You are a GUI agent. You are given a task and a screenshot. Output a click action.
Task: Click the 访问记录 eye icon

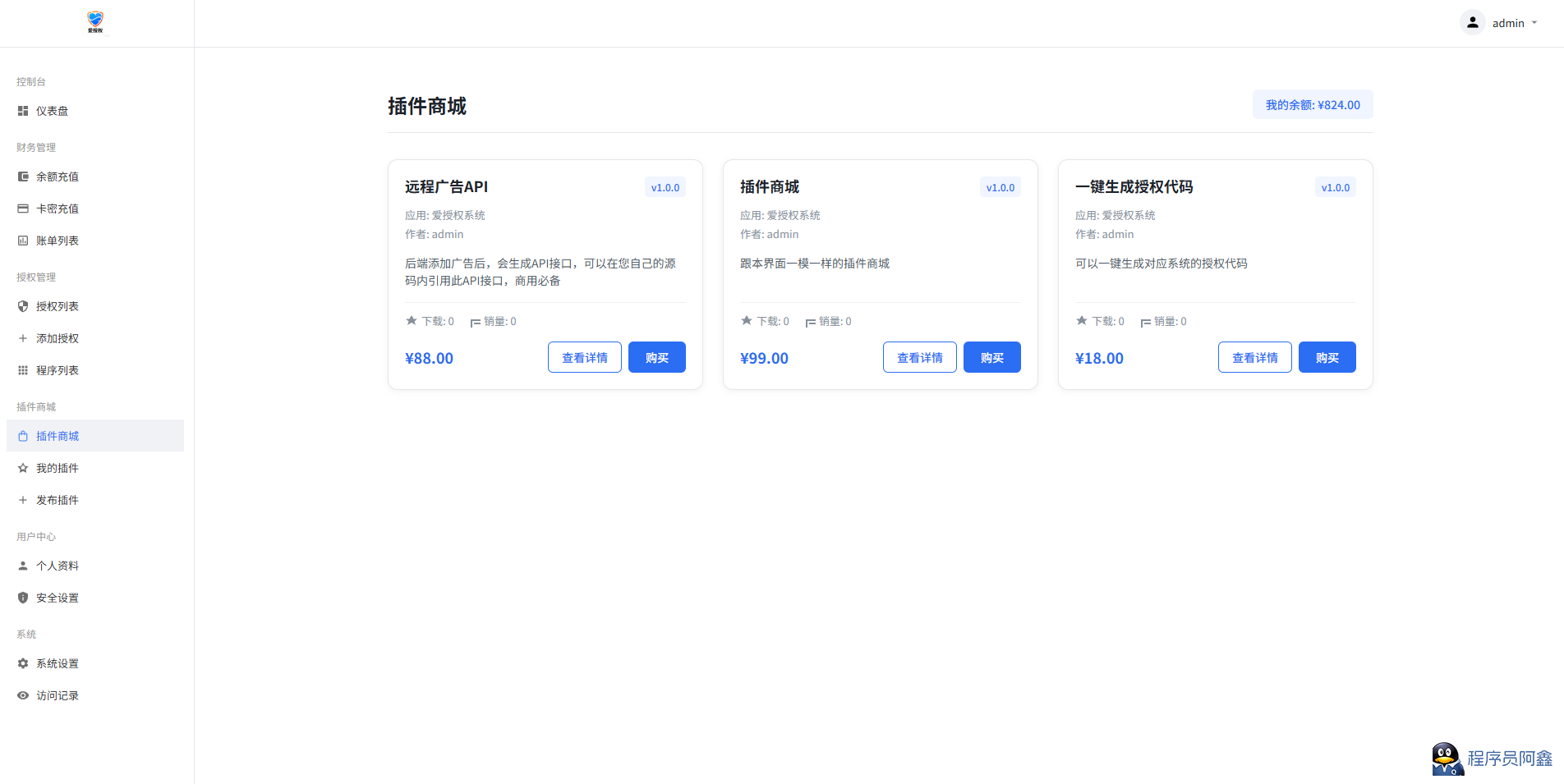[23, 695]
